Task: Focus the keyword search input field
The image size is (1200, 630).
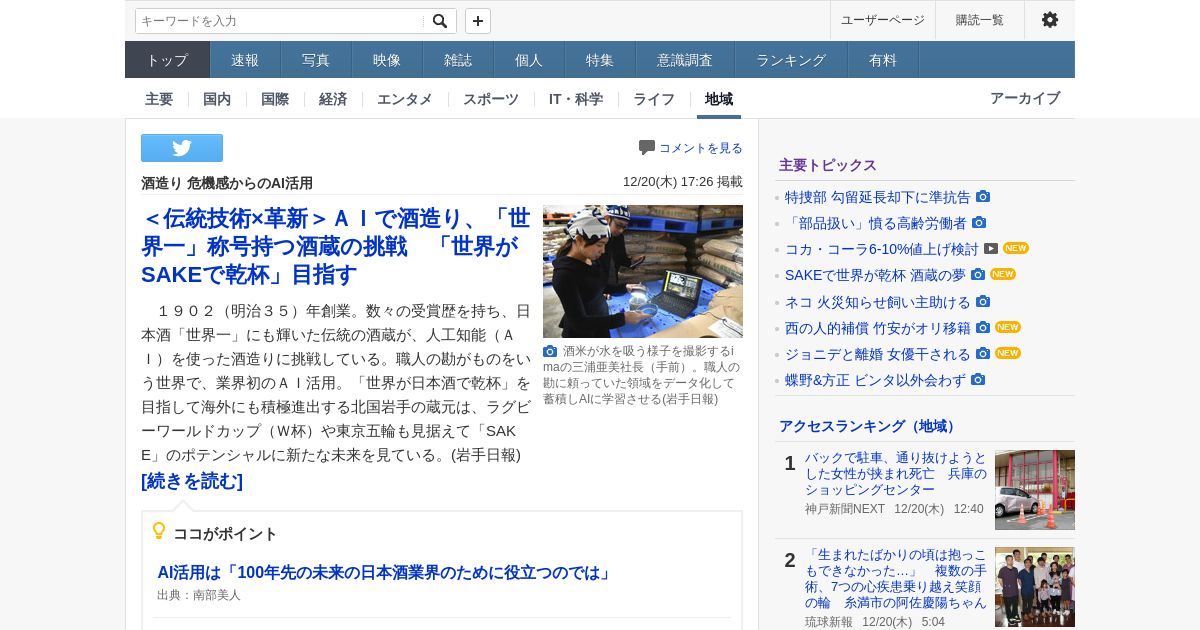Action: (281, 21)
